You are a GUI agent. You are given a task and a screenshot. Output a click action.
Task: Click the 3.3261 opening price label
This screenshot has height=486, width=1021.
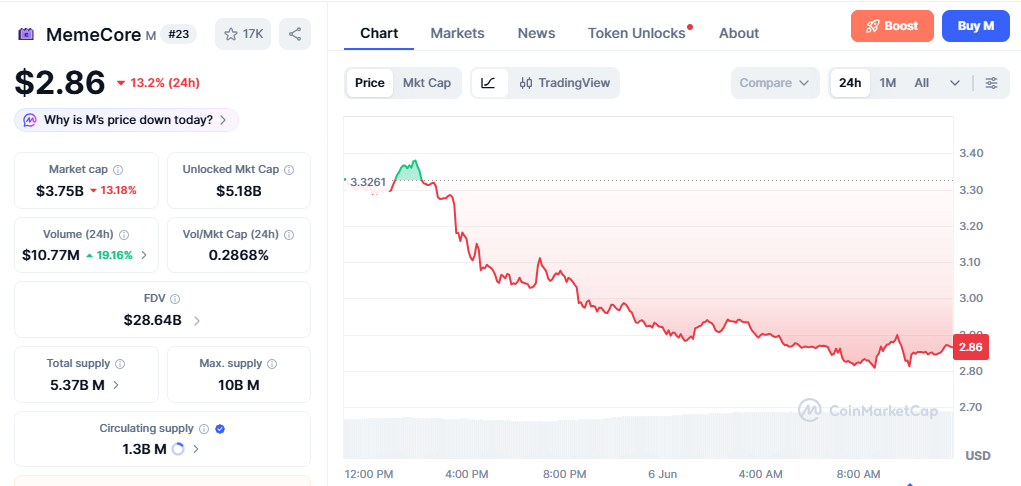pos(367,182)
